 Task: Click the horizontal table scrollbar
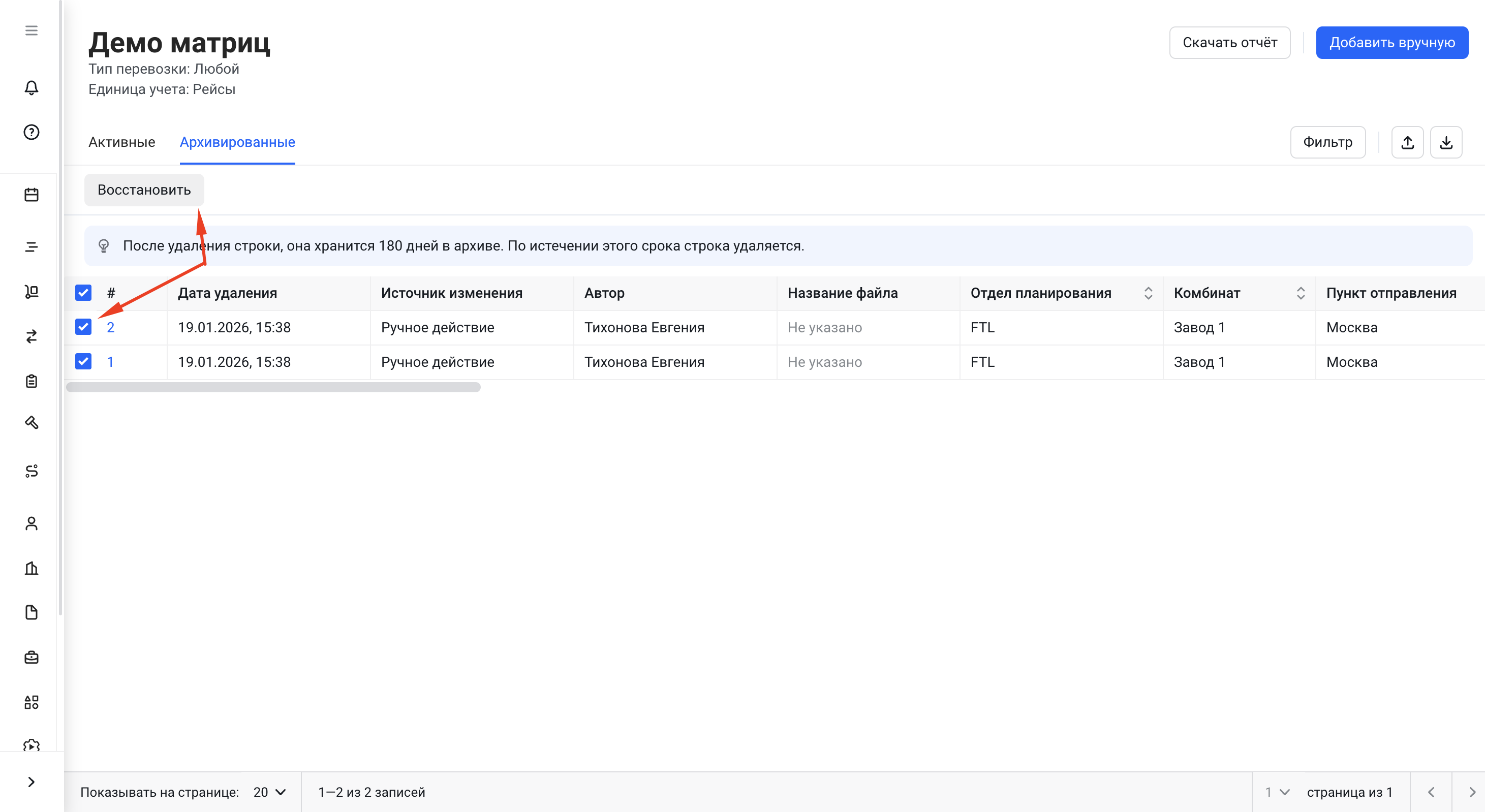273,387
